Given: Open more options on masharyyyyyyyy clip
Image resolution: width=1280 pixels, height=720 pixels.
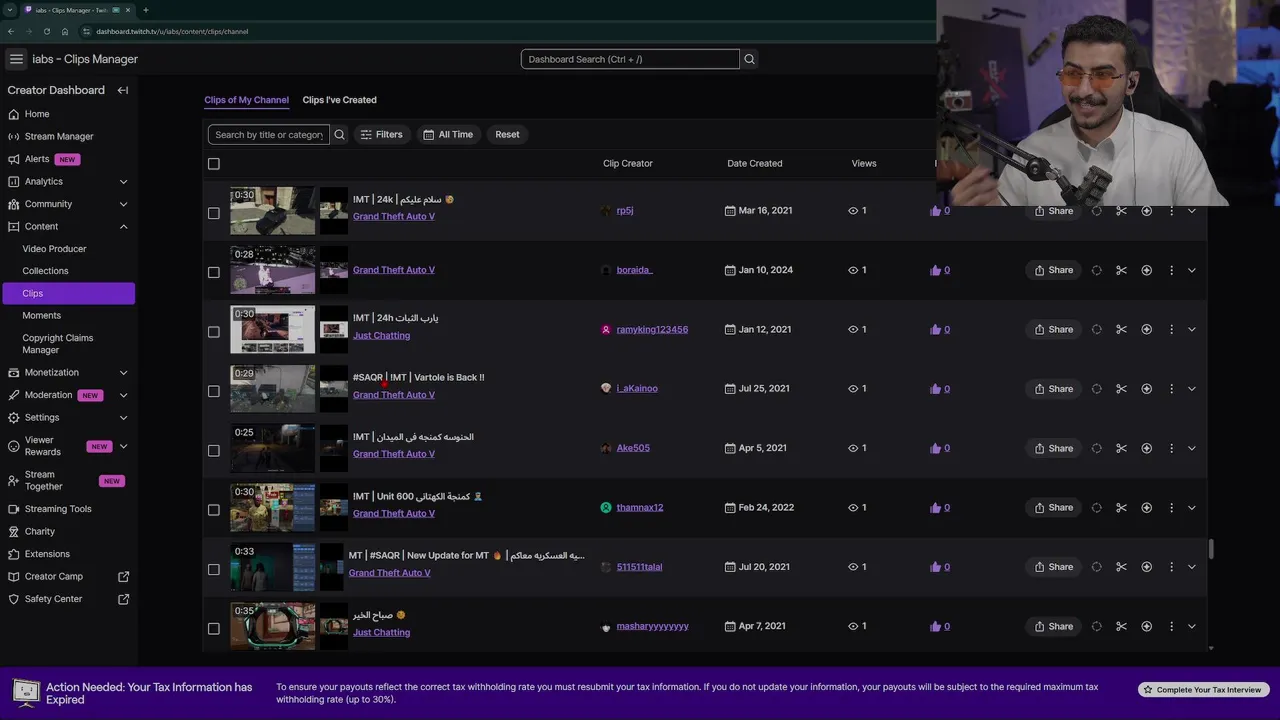Looking at the screenshot, I should 1171,626.
